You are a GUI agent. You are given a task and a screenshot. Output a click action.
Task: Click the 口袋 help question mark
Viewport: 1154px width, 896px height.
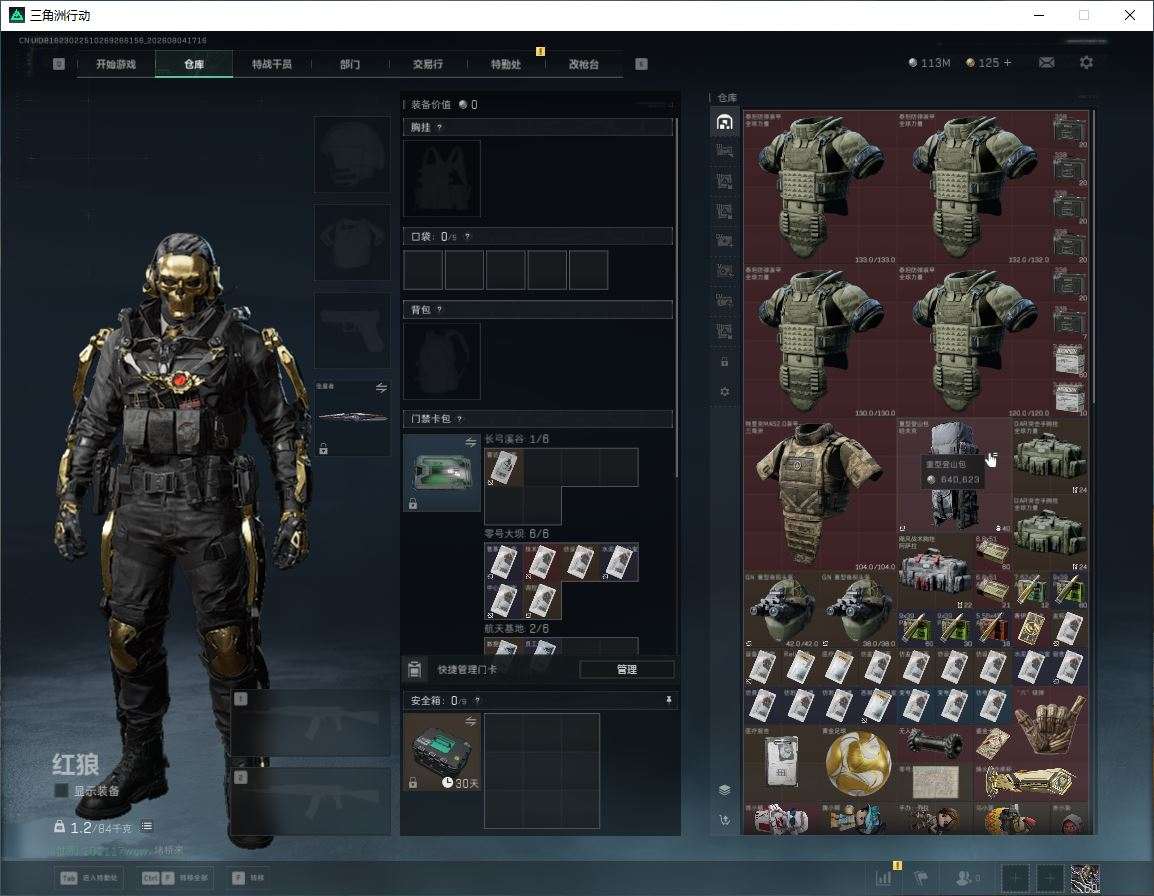click(x=467, y=236)
